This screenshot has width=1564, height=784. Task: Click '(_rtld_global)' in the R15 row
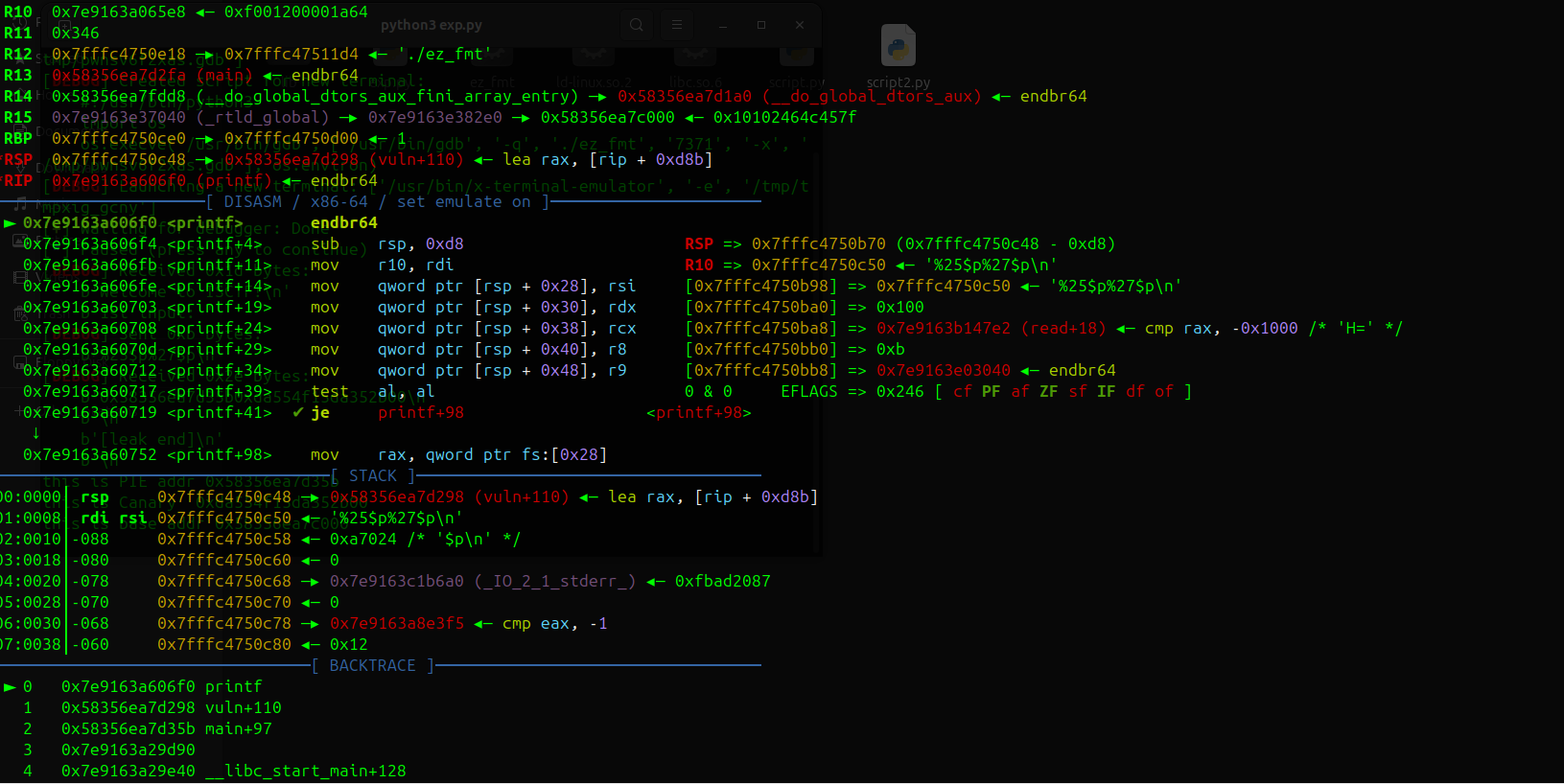[x=263, y=117]
